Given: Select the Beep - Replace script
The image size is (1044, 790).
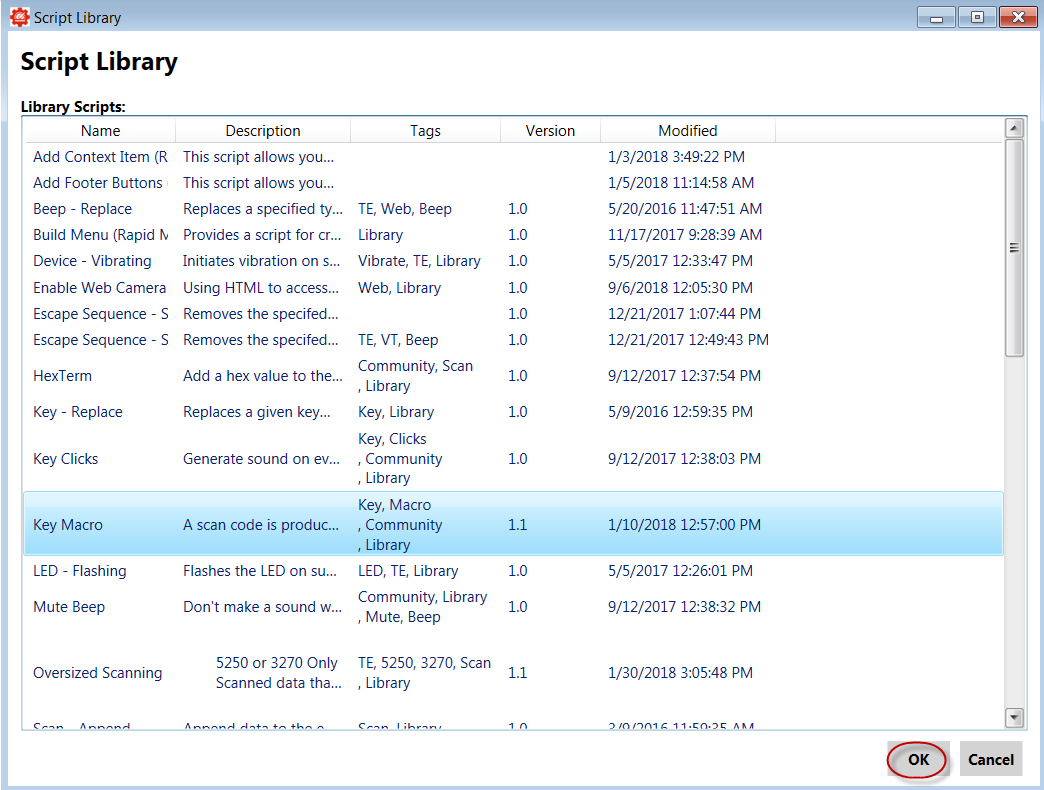Looking at the screenshot, I should [513, 209].
